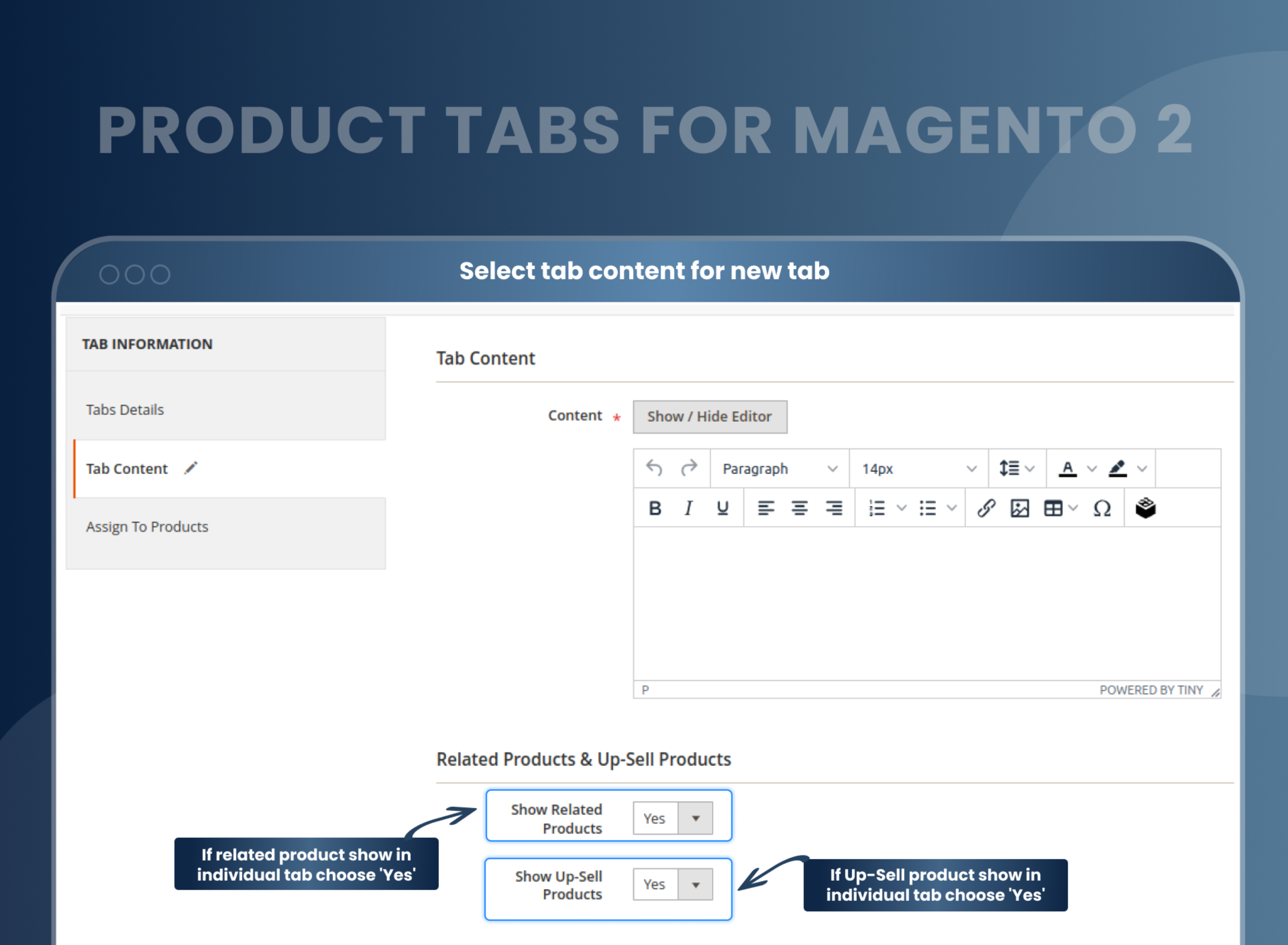1288x945 pixels.
Task: Center align the text
Action: (800, 508)
